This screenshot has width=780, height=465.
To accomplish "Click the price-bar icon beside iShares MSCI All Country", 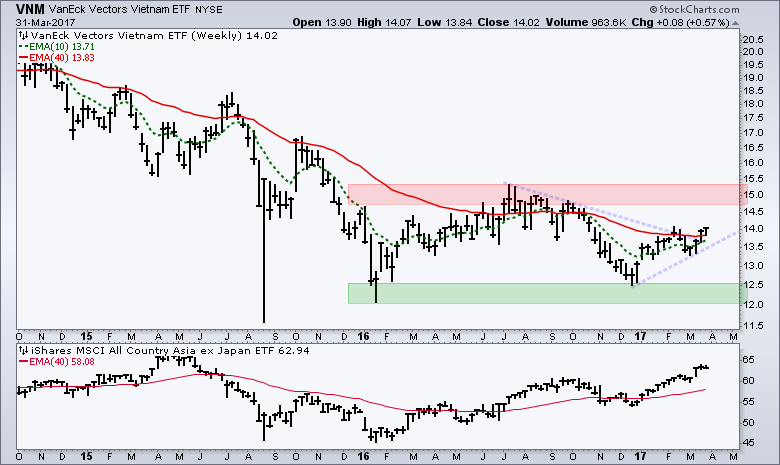I will pos(23,350).
